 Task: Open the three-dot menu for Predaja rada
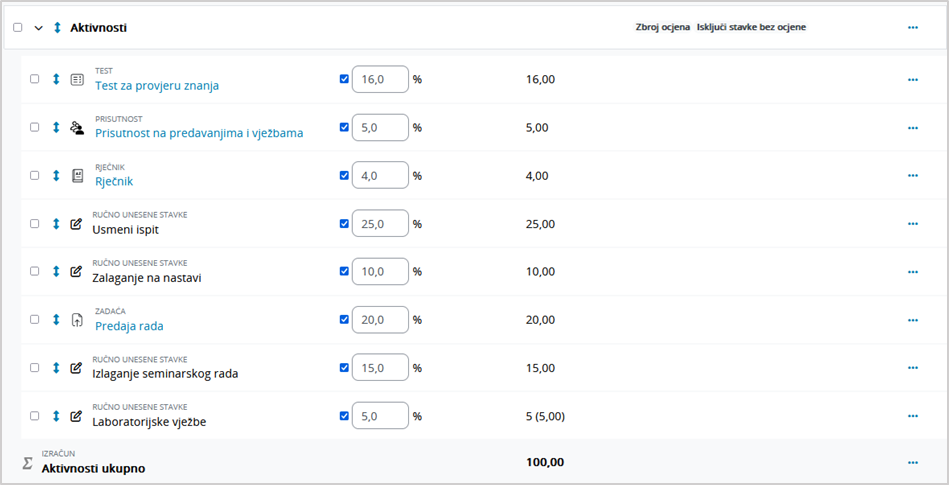tap(912, 319)
